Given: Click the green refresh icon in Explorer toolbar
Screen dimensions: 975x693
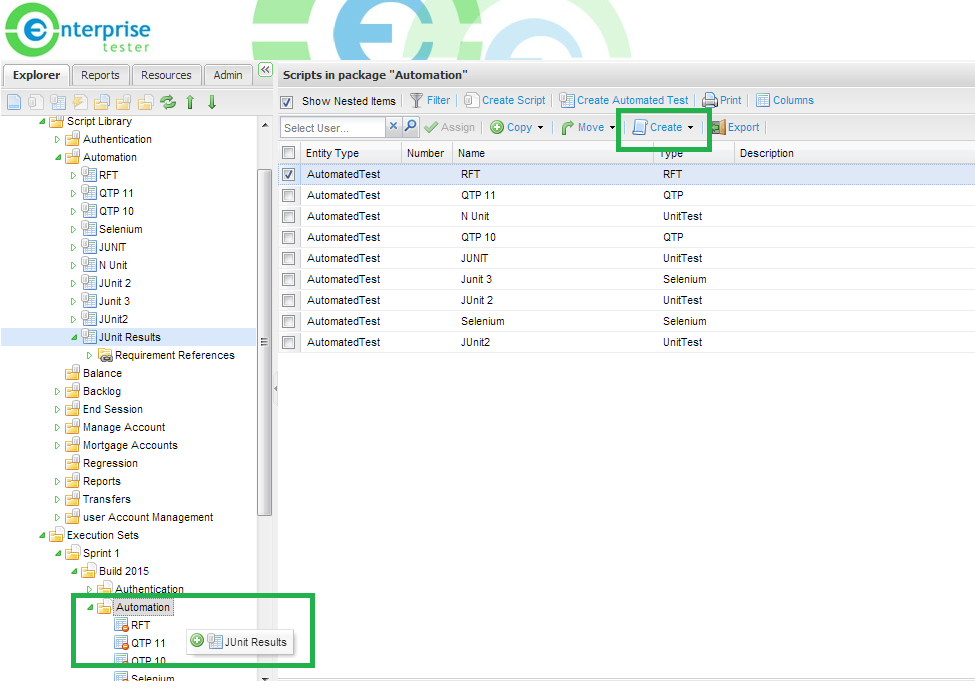Looking at the screenshot, I should tap(168, 102).
